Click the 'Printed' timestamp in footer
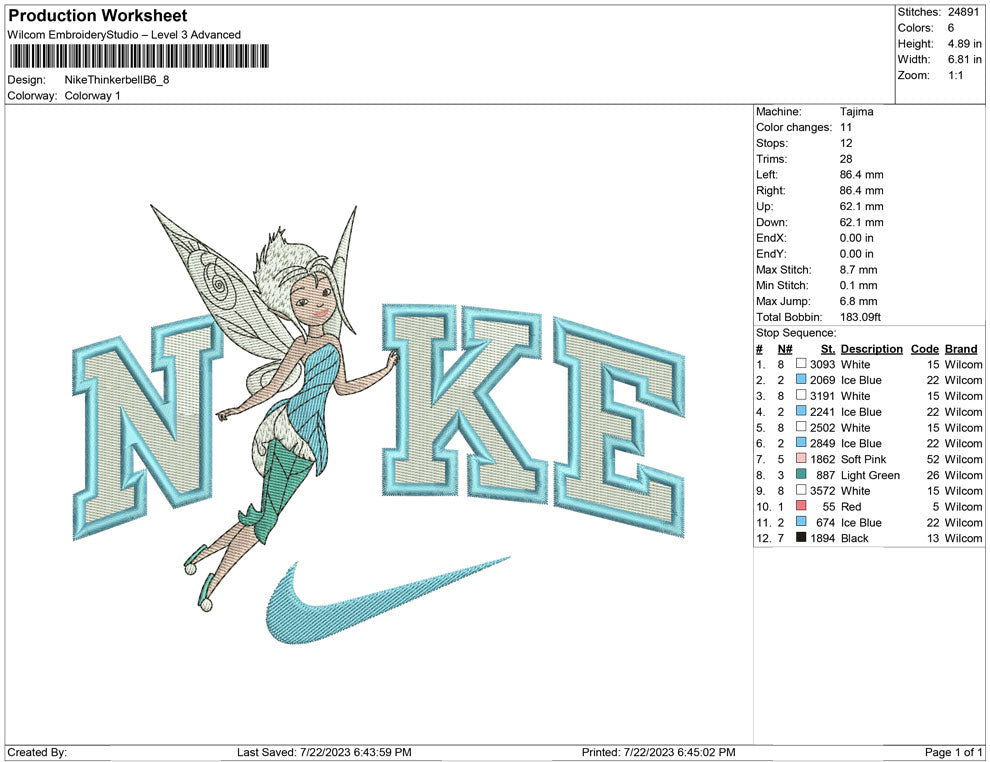The image size is (990, 762). pyautogui.click(x=658, y=752)
